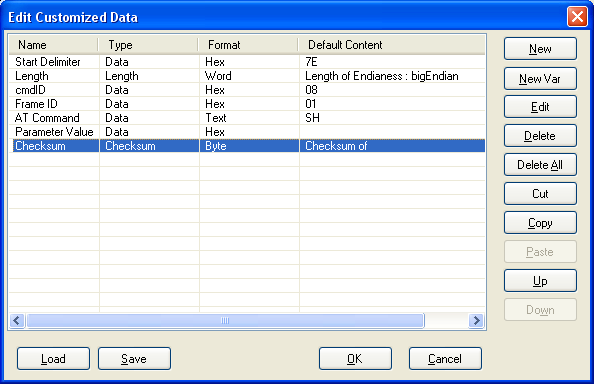Click the 08 default content cell
The image size is (594, 384).
click(392, 90)
